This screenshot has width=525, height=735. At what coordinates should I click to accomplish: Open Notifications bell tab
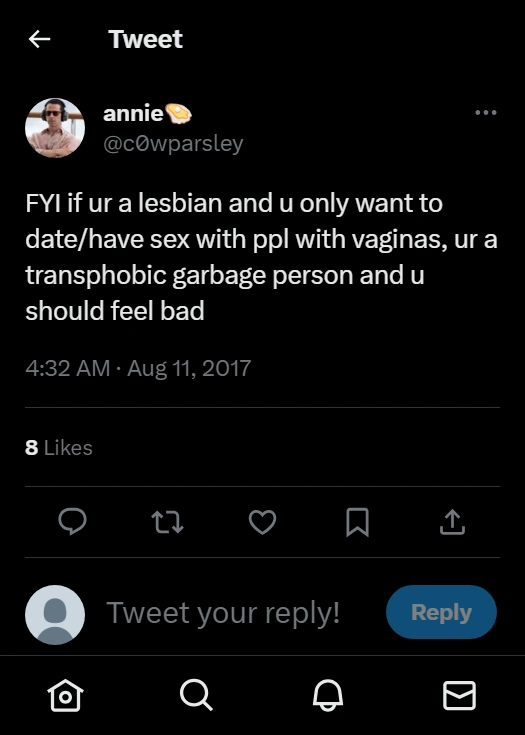tap(328, 695)
